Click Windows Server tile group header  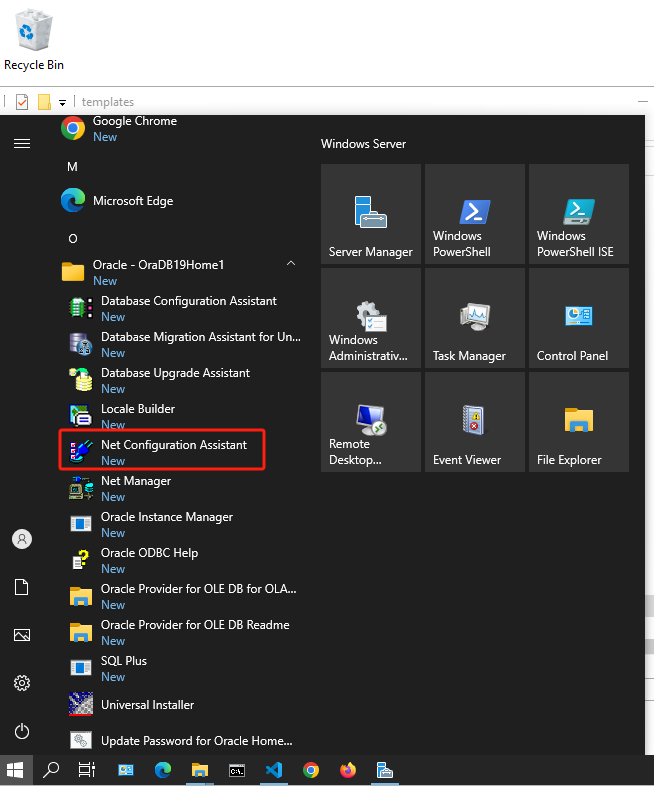363,144
